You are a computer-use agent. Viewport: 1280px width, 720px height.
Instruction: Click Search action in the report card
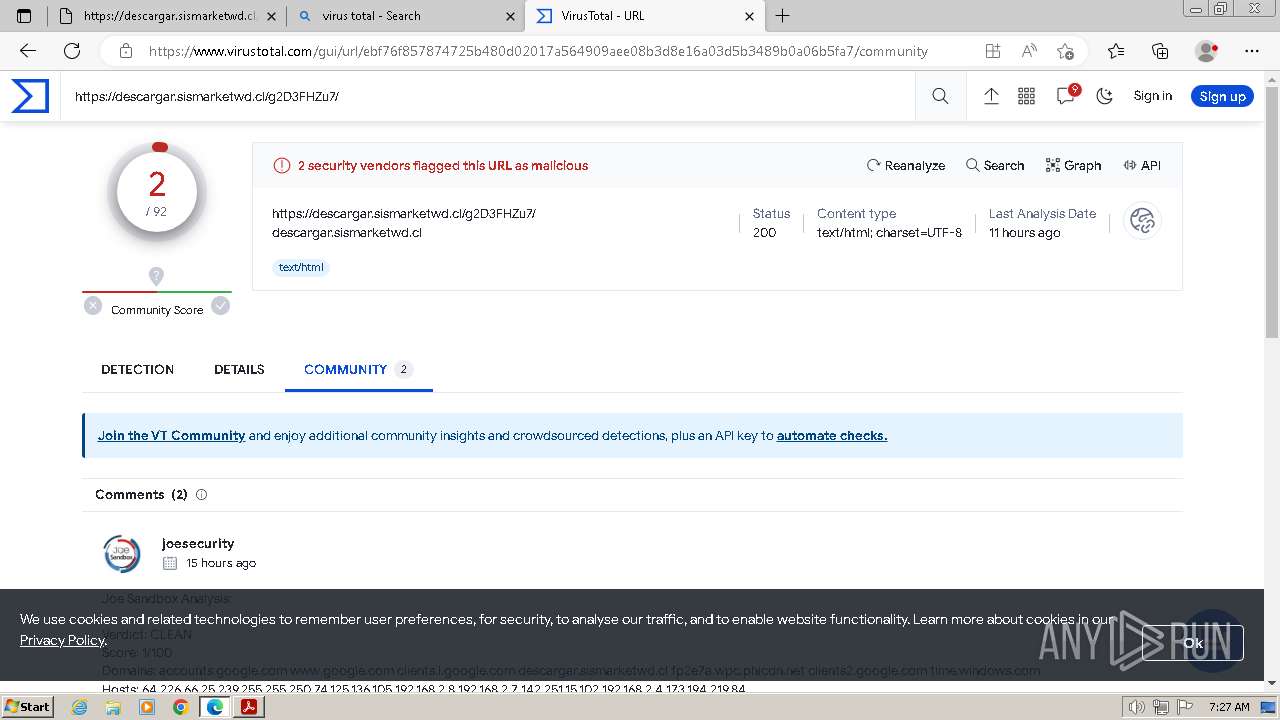coord(995,165)
